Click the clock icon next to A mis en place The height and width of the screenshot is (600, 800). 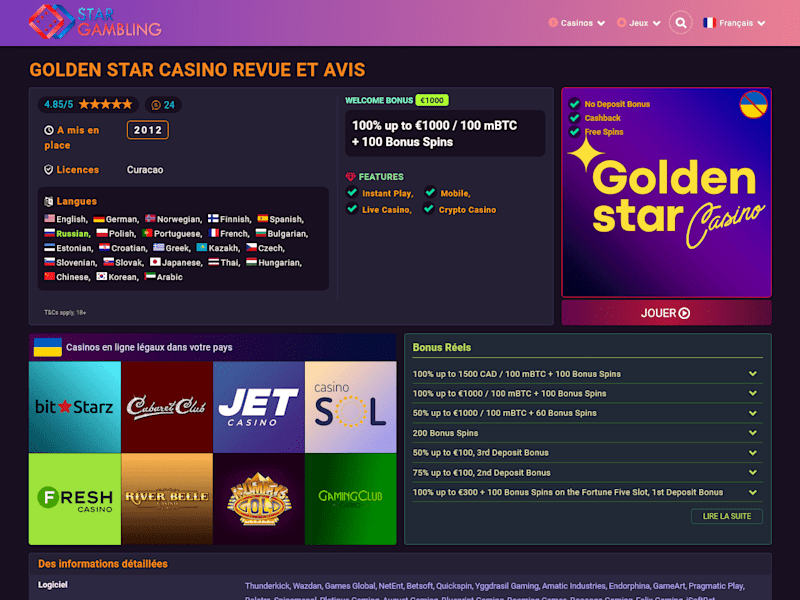[49, 130]
